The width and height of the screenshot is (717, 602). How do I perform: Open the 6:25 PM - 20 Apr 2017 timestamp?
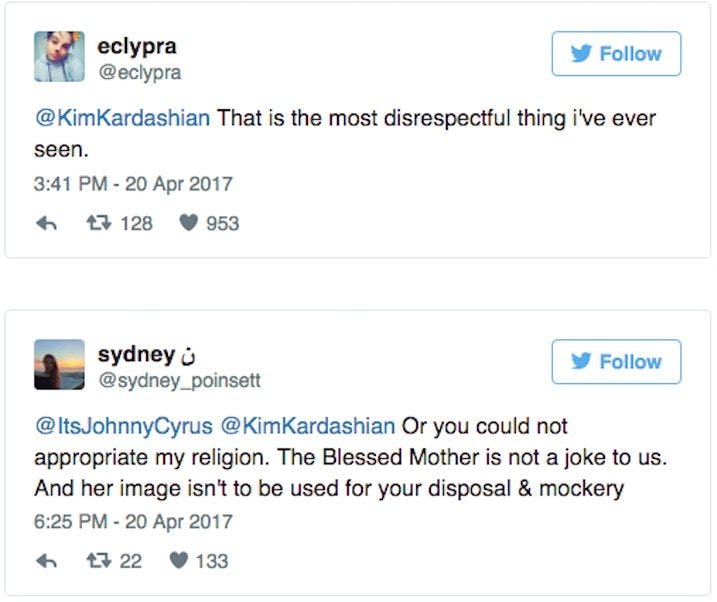[133, 522]
